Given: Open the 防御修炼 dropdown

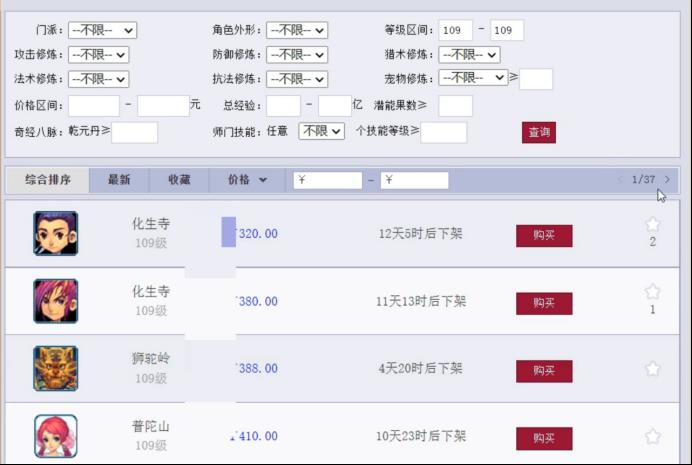Looking at the screenshot, I should point(297,55).
